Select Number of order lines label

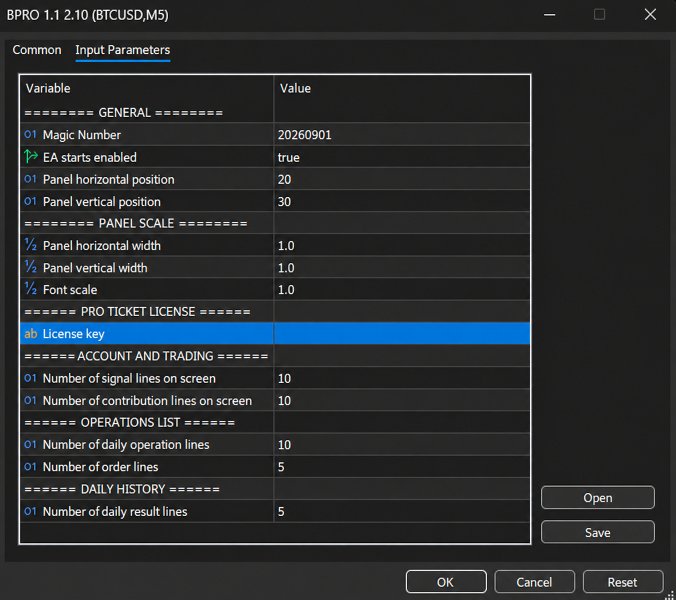point(100,467)
